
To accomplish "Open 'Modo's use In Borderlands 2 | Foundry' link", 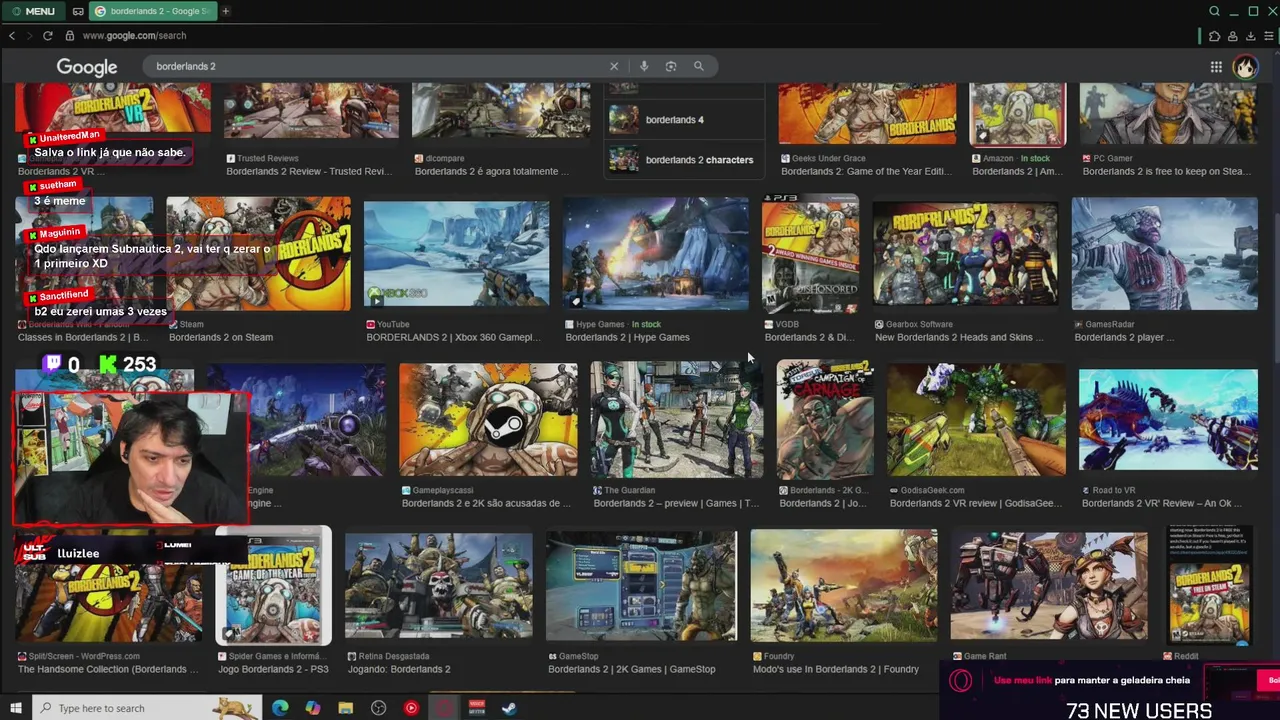I will coord(836,669).
